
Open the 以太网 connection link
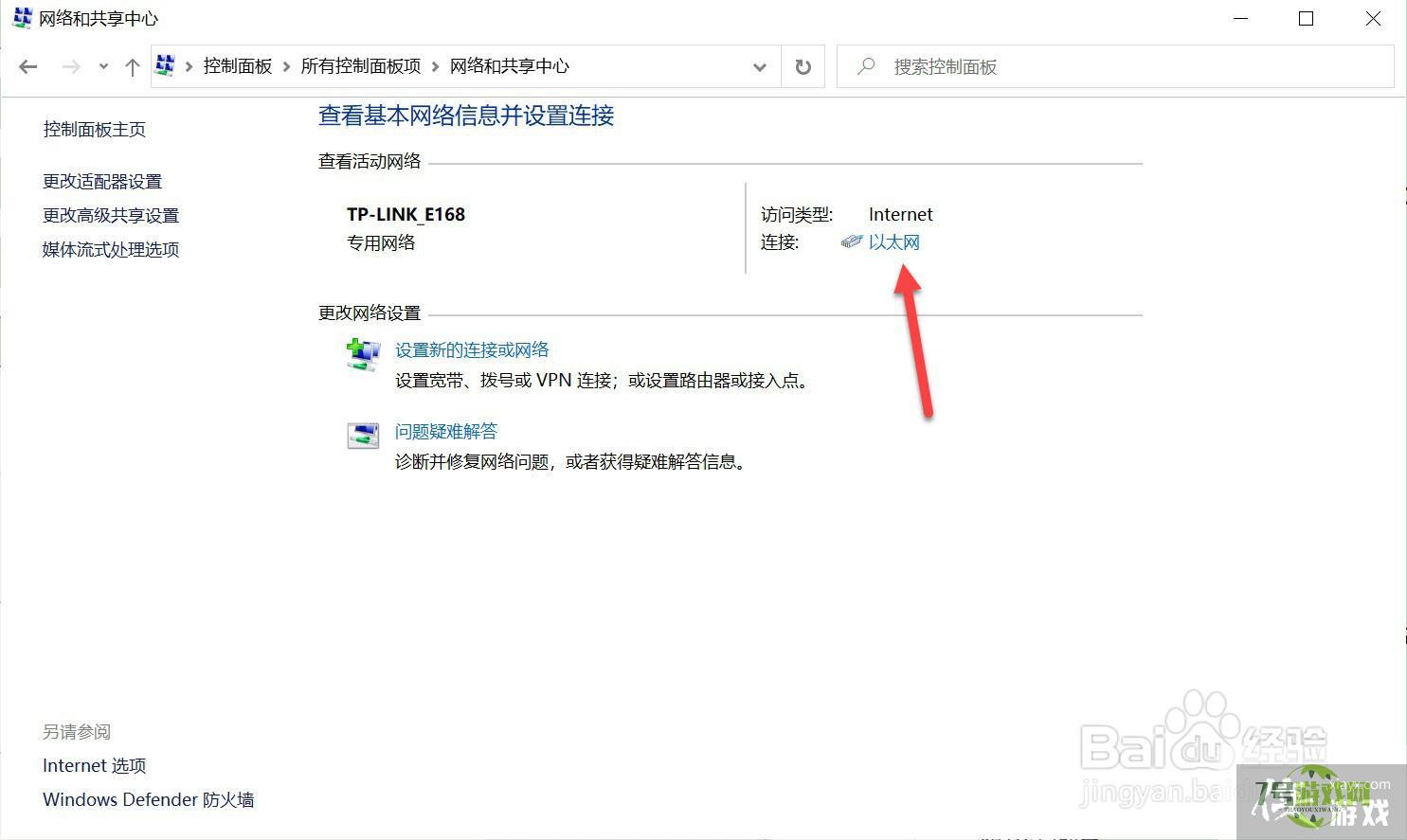(894, 242)
